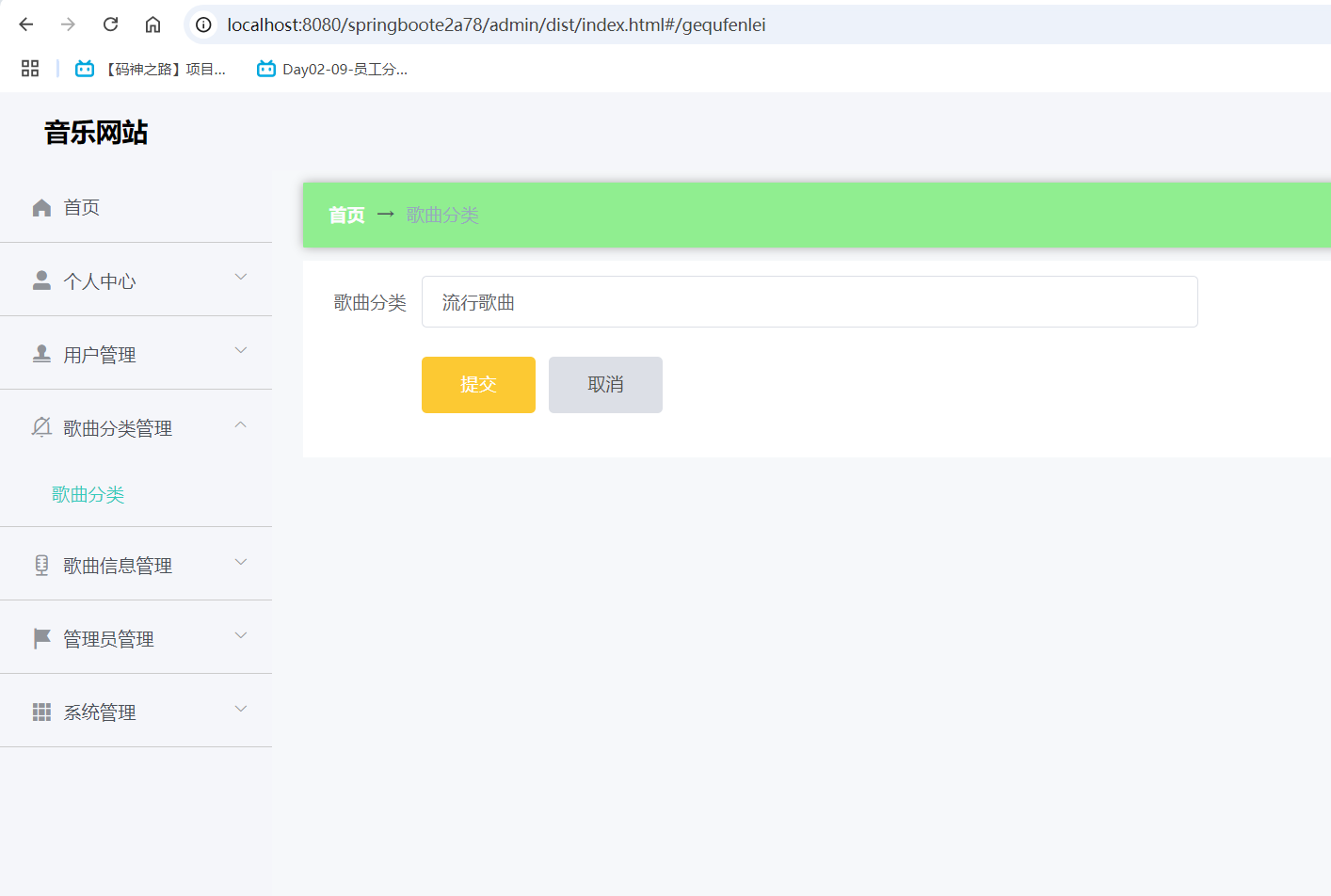Image resolution: width=1331 pixels, height=896 pixels.
Task: Expand the 歌曲信息管理 chevron
Action: point(241,562)
